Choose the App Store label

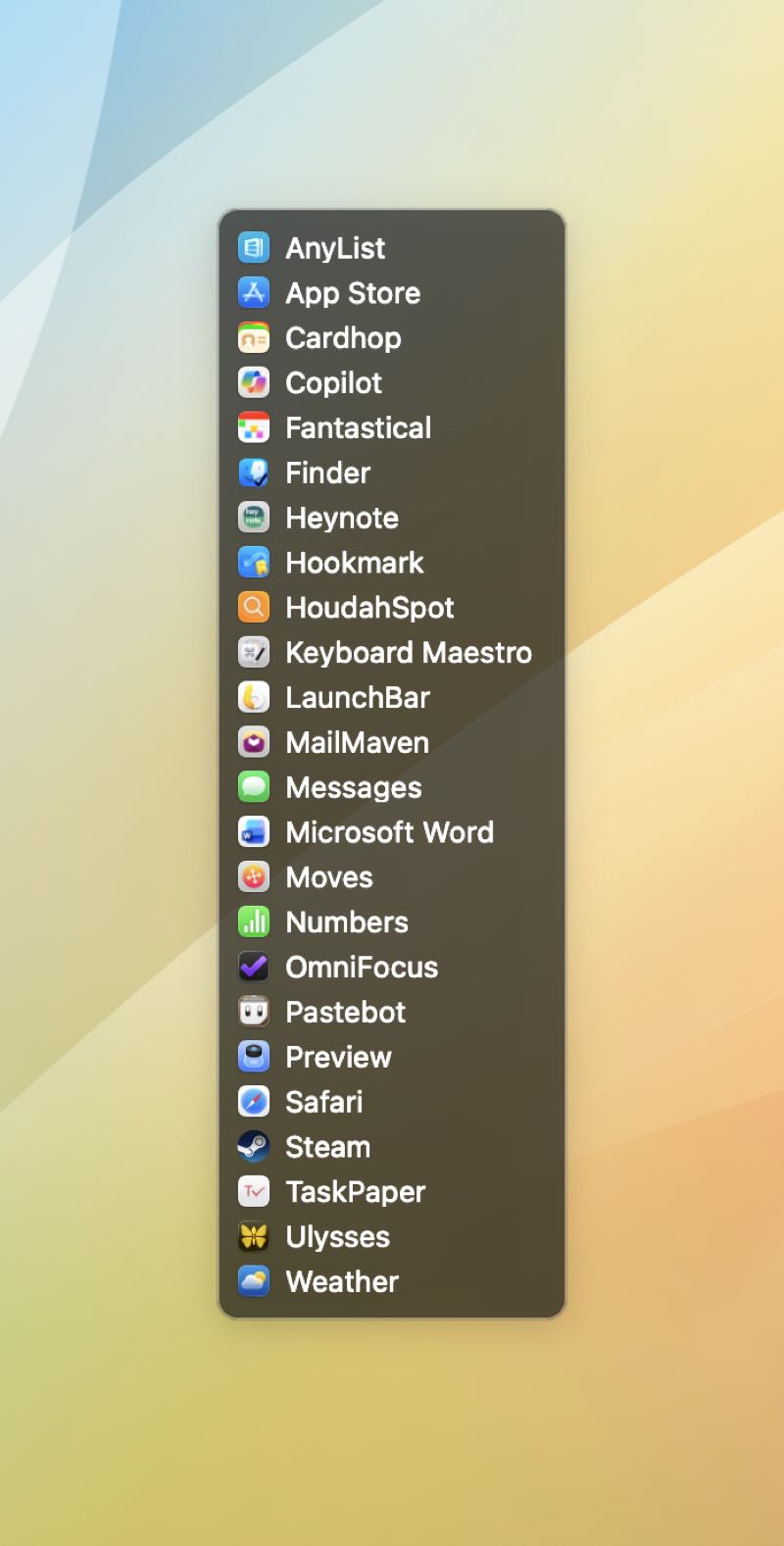pyautogui.click(x=353, y=294)
